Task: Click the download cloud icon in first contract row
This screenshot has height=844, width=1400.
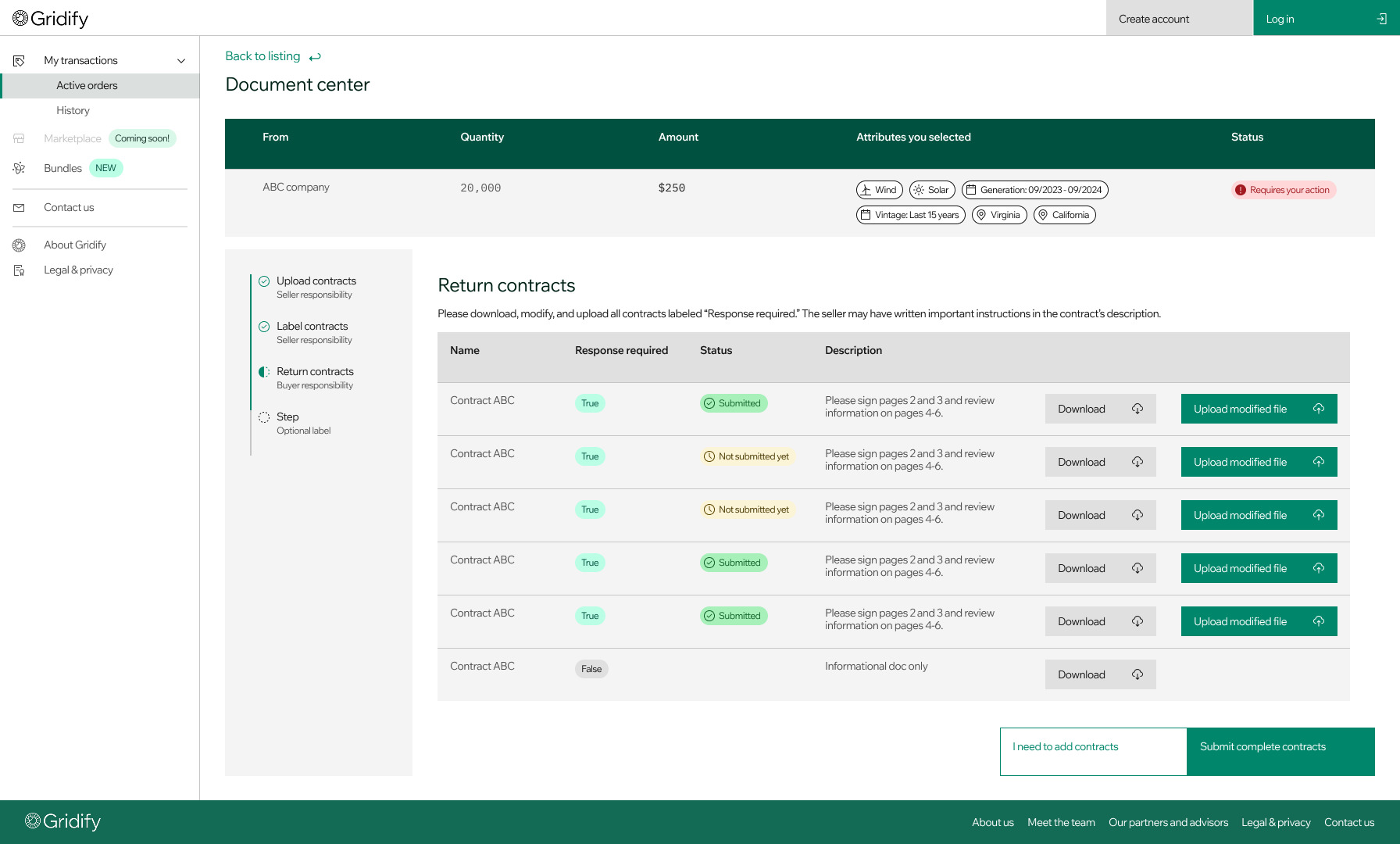Action: click(1137, 409)
